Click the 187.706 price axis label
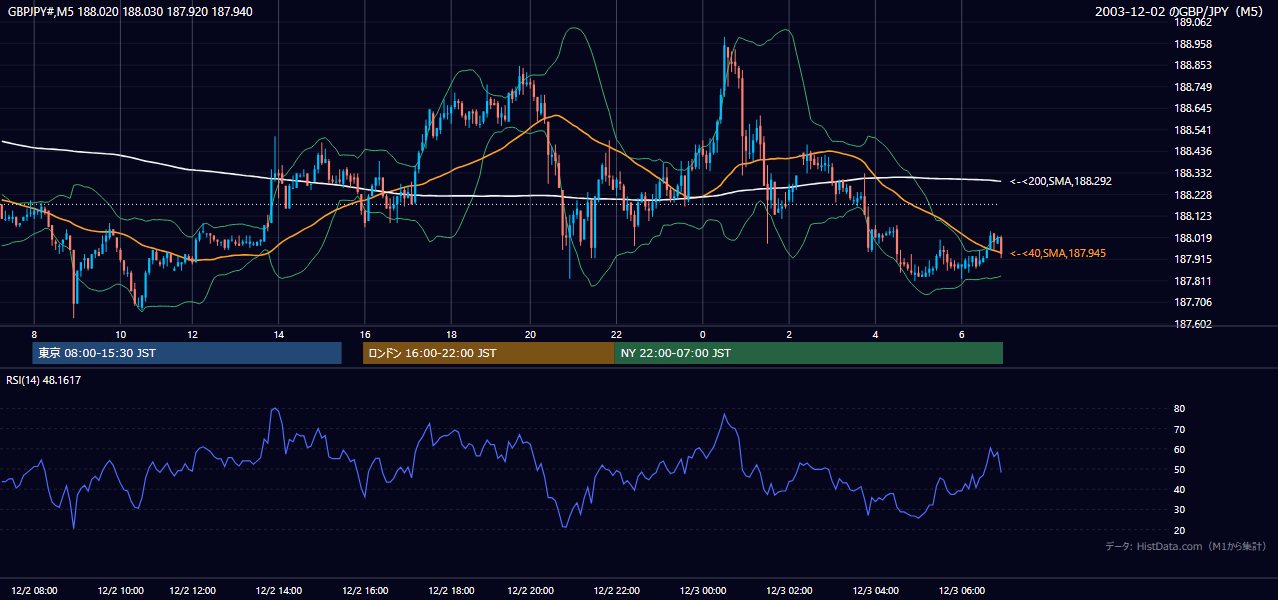Screen dimensions: 1278x600 1194,303
